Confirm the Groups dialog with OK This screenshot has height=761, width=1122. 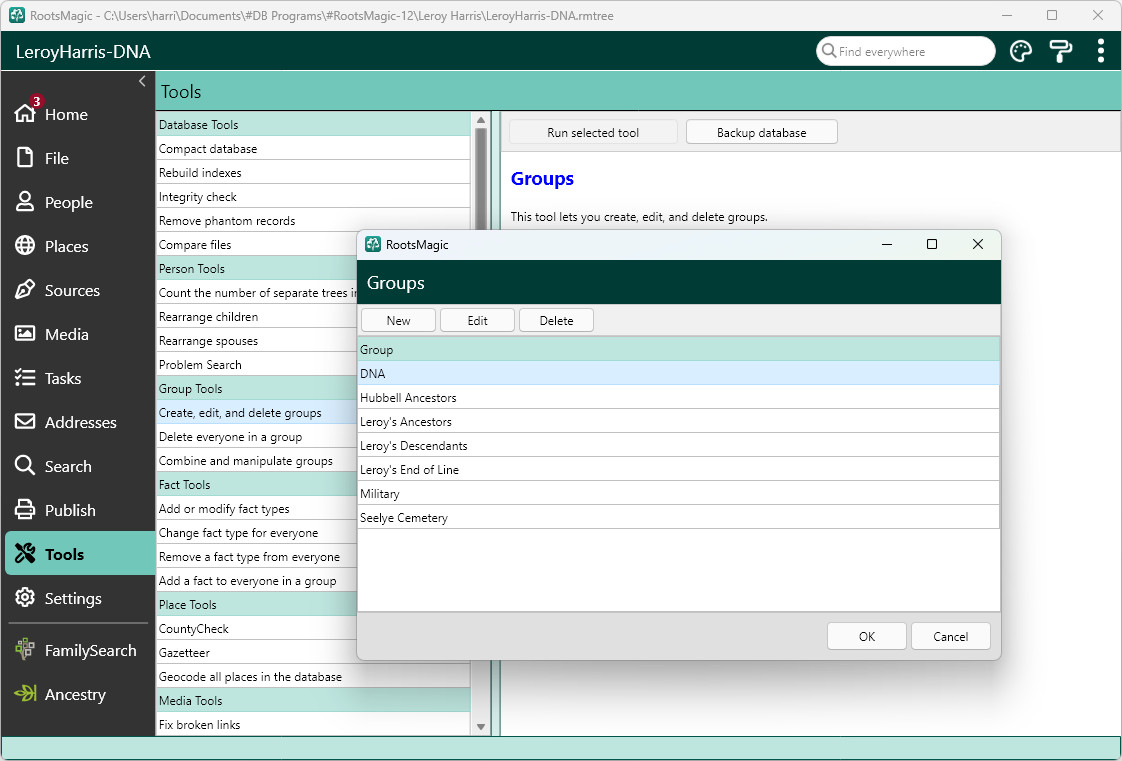coord(867,637)
